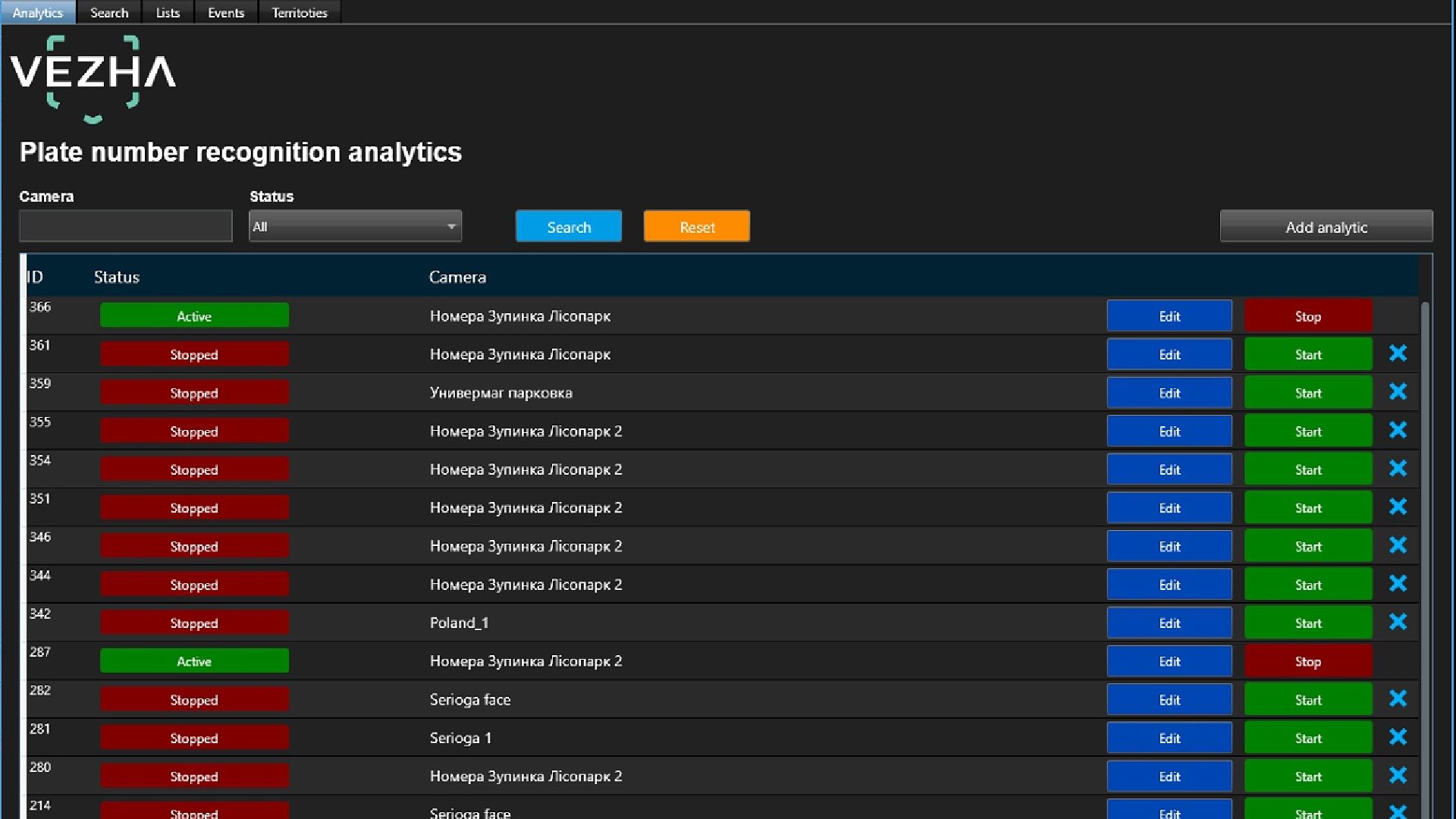Go to the Events tab
The height and width of the screenshot is (819, 1456).
226,12
